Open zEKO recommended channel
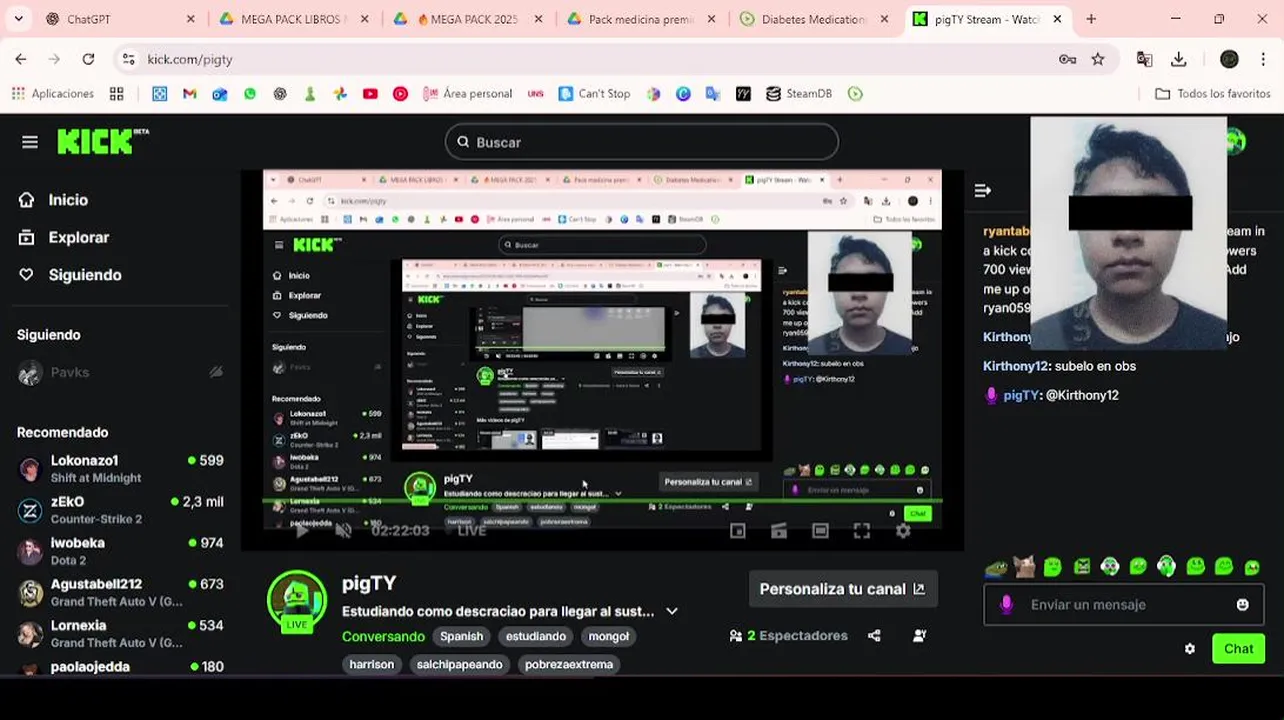This screenshot has height=720, width=1284. [120, 510]
